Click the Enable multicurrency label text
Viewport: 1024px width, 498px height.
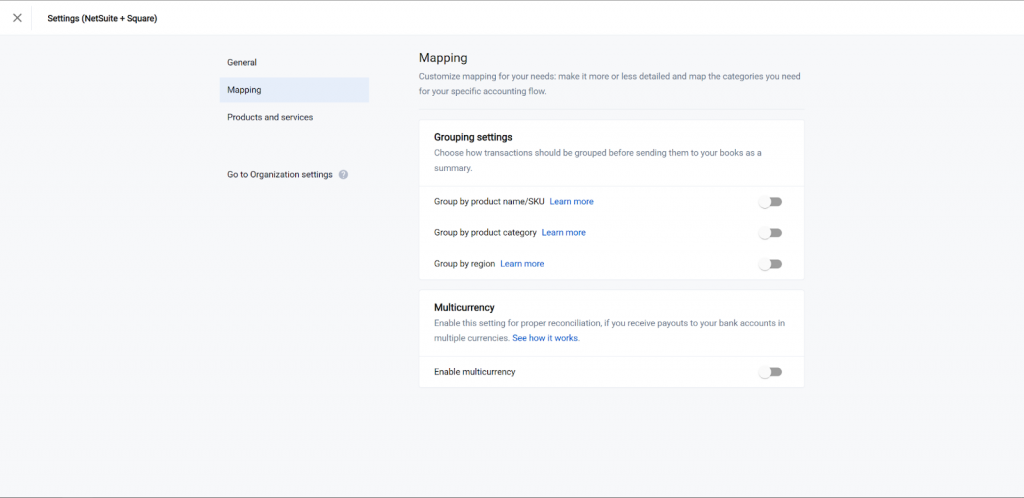point(475,372)
